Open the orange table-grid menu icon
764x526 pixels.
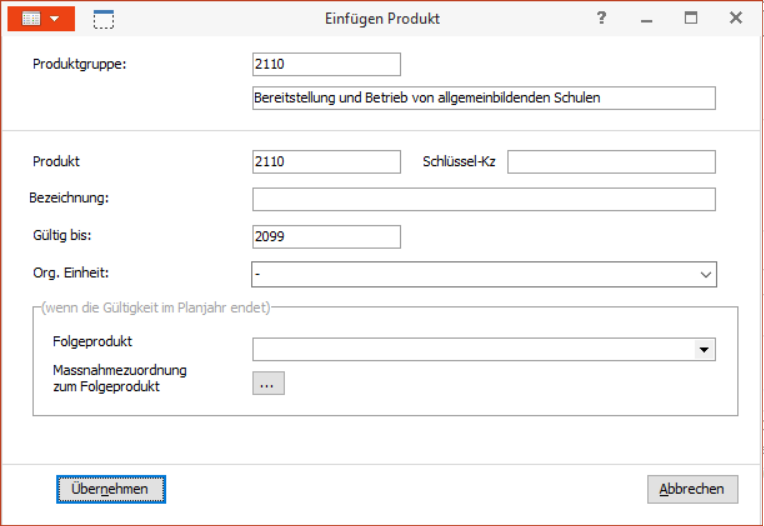(x=31, y=19)
